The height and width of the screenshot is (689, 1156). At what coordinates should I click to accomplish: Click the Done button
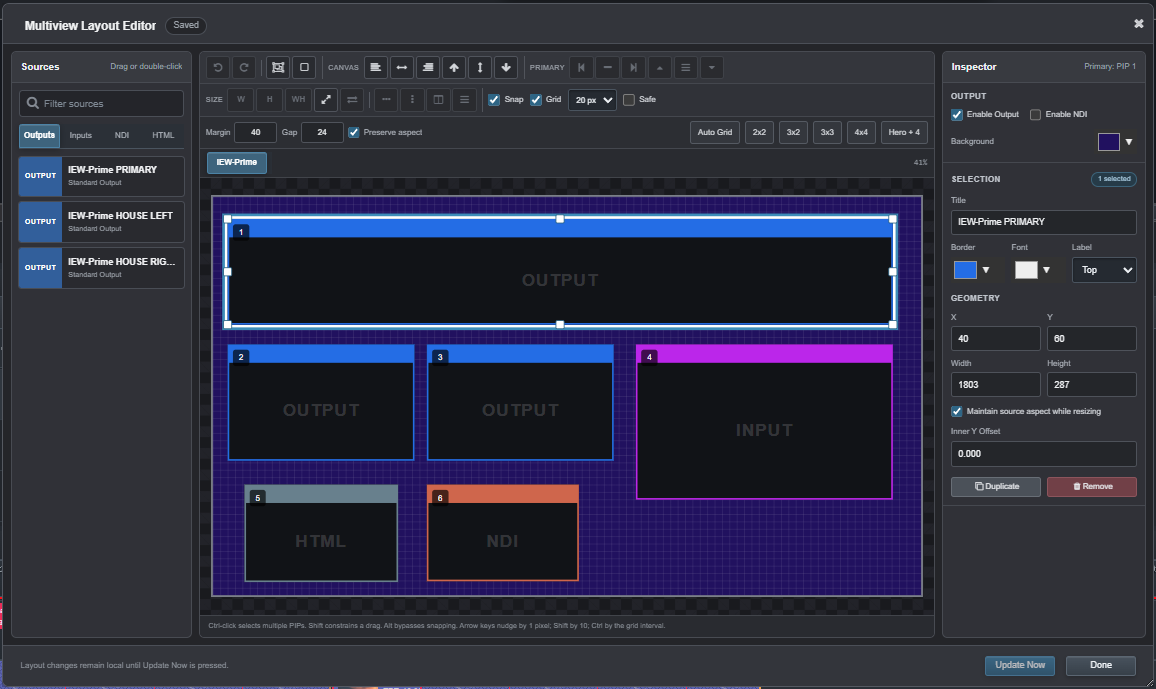click(x=1100, y=665)
